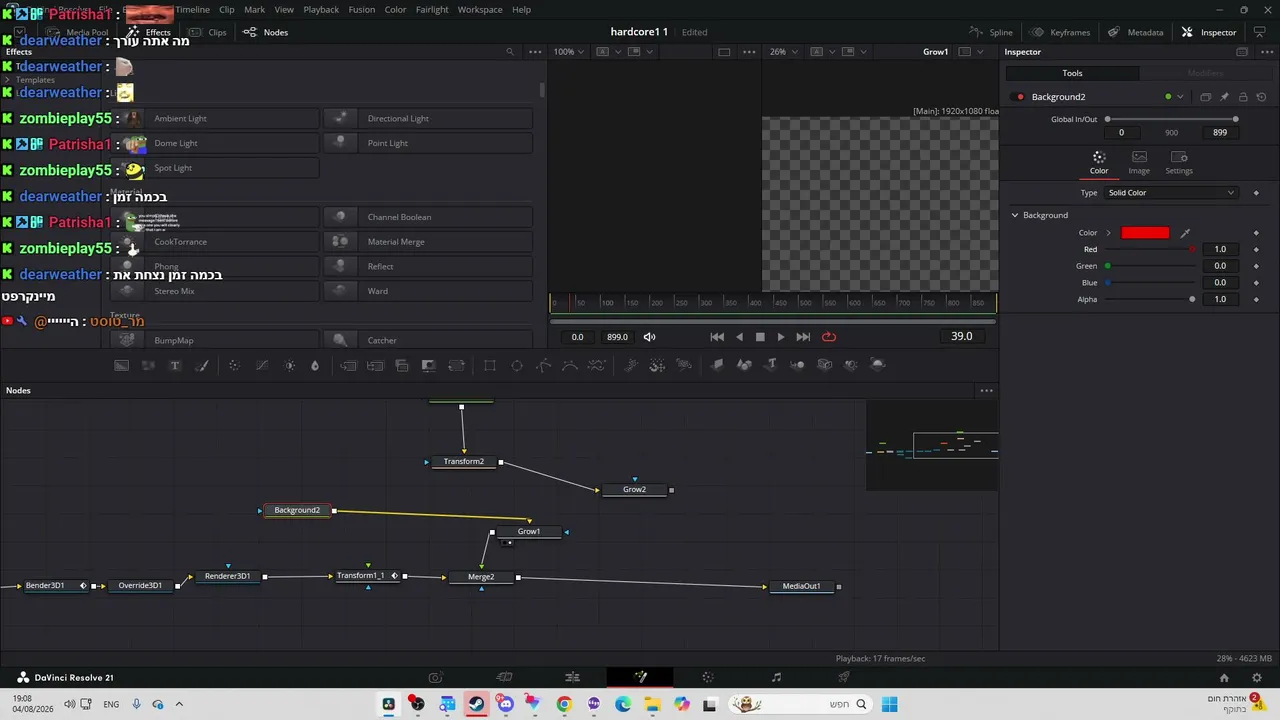1280x720 pixels.
Task: Open Inspector panel options (three dots)
Action: 1268,52
